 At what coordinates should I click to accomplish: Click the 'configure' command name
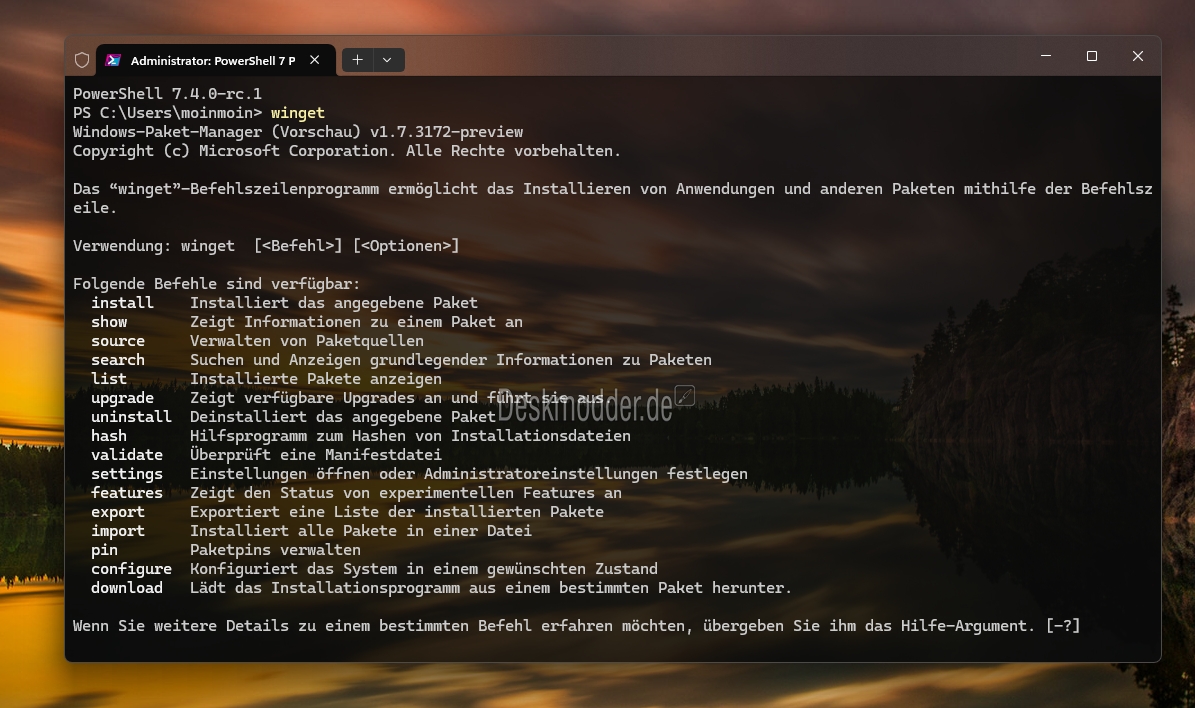(131, 569)
